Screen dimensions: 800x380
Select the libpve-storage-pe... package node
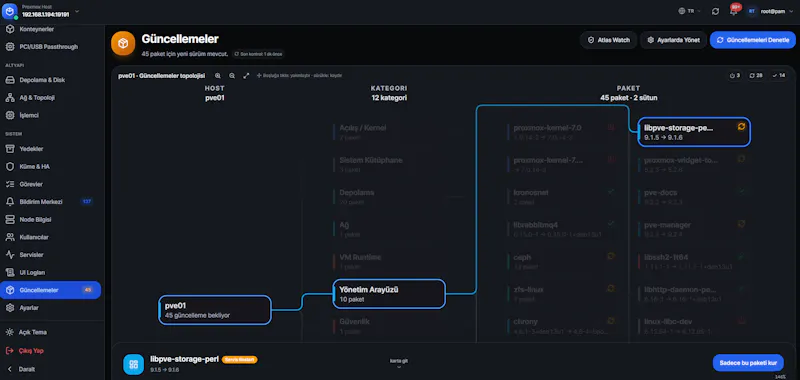694,132
